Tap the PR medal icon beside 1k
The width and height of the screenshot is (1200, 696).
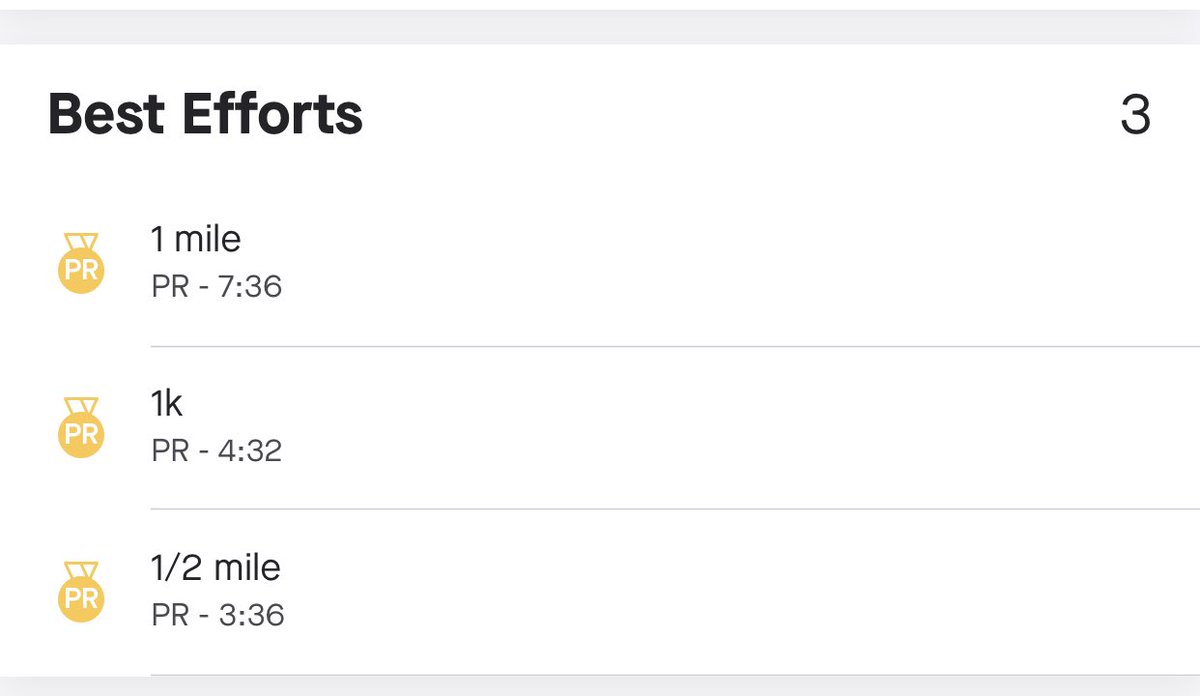tap(81, 427)
